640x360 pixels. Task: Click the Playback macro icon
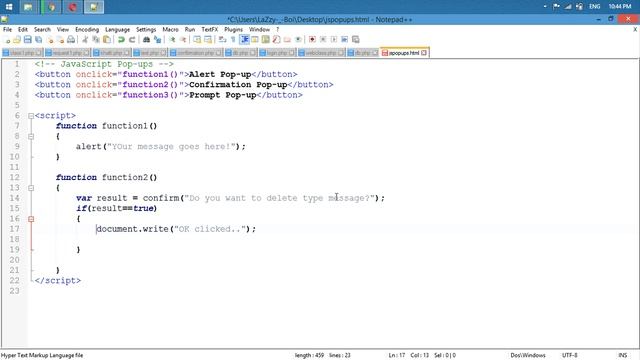point(334,40)
